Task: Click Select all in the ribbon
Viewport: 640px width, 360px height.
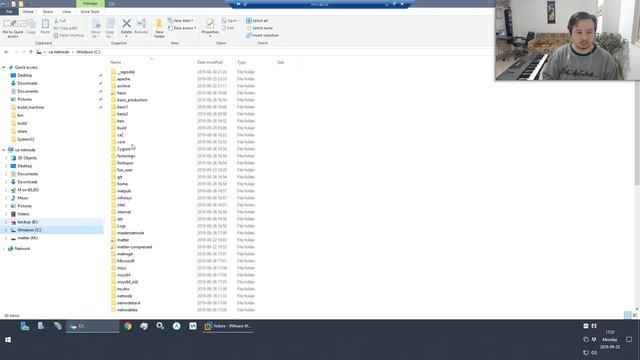Action: (257, 21)
